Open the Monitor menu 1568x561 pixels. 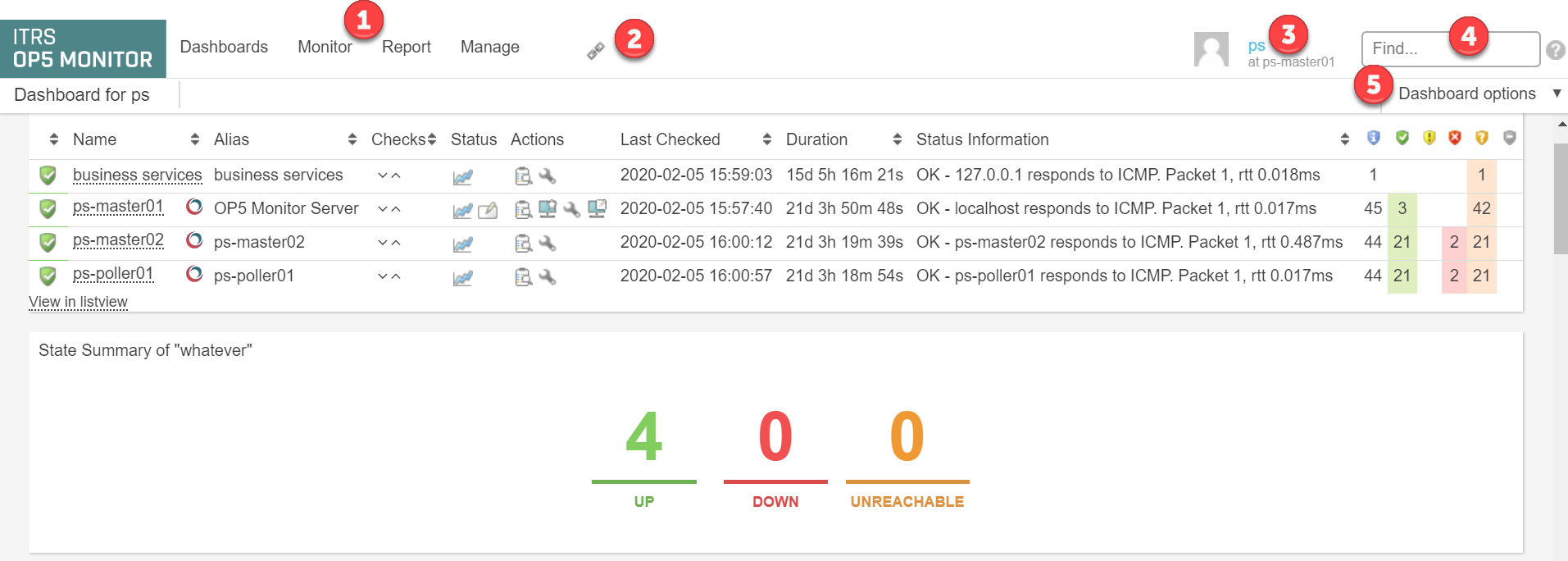pyautogui.click(x=325, y=47)
